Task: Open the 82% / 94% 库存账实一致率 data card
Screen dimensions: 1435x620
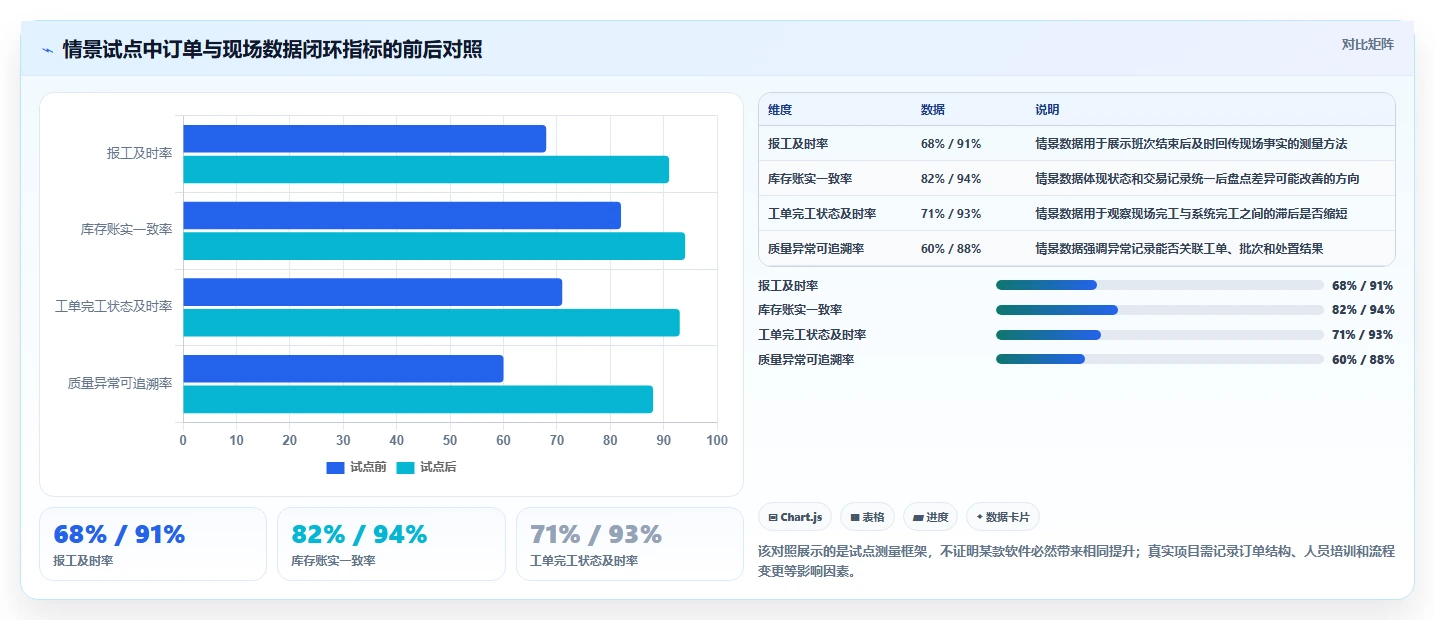Action: point(391,544)
